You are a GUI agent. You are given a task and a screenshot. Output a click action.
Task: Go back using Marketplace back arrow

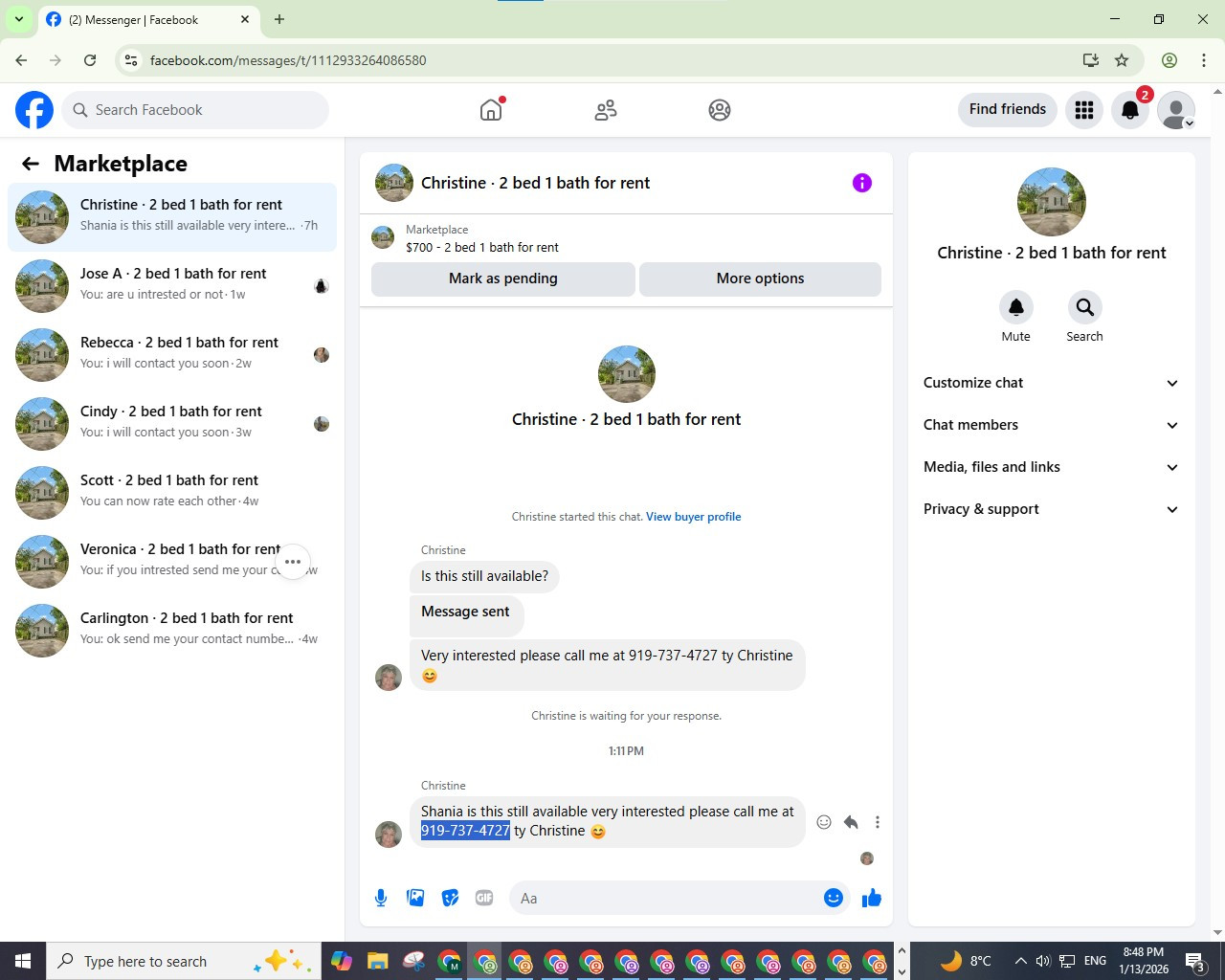[x=31, y=164]
